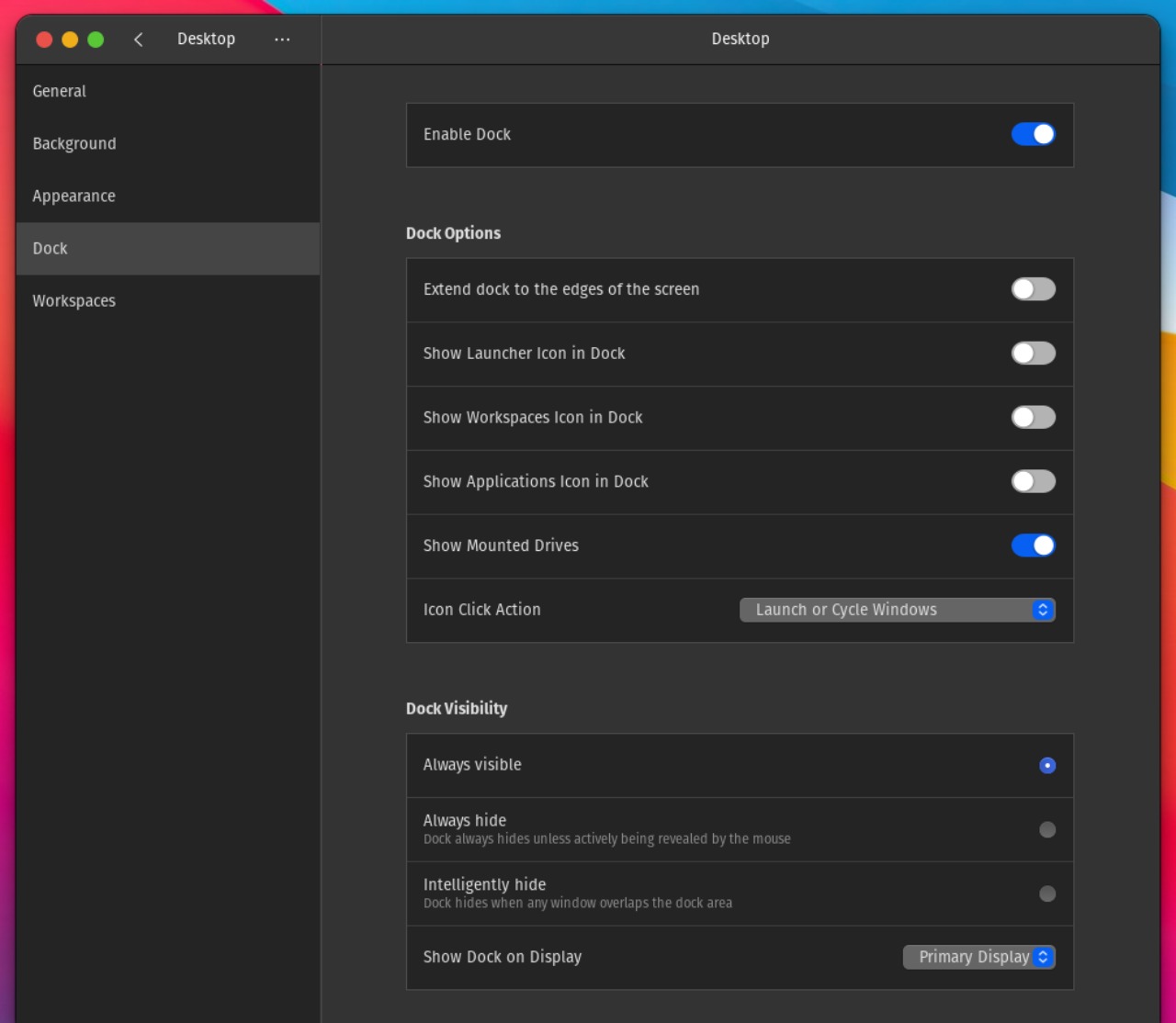Open the Background settings section

pos(168,143)
